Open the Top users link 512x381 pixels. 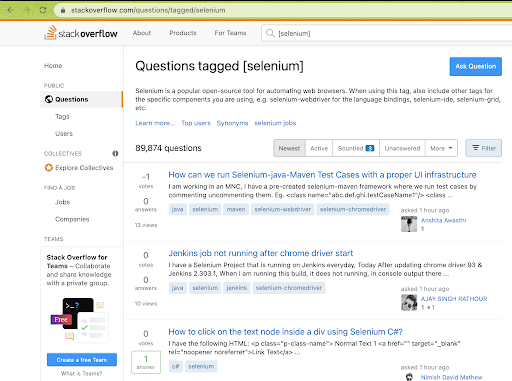(x=196, y=123)
